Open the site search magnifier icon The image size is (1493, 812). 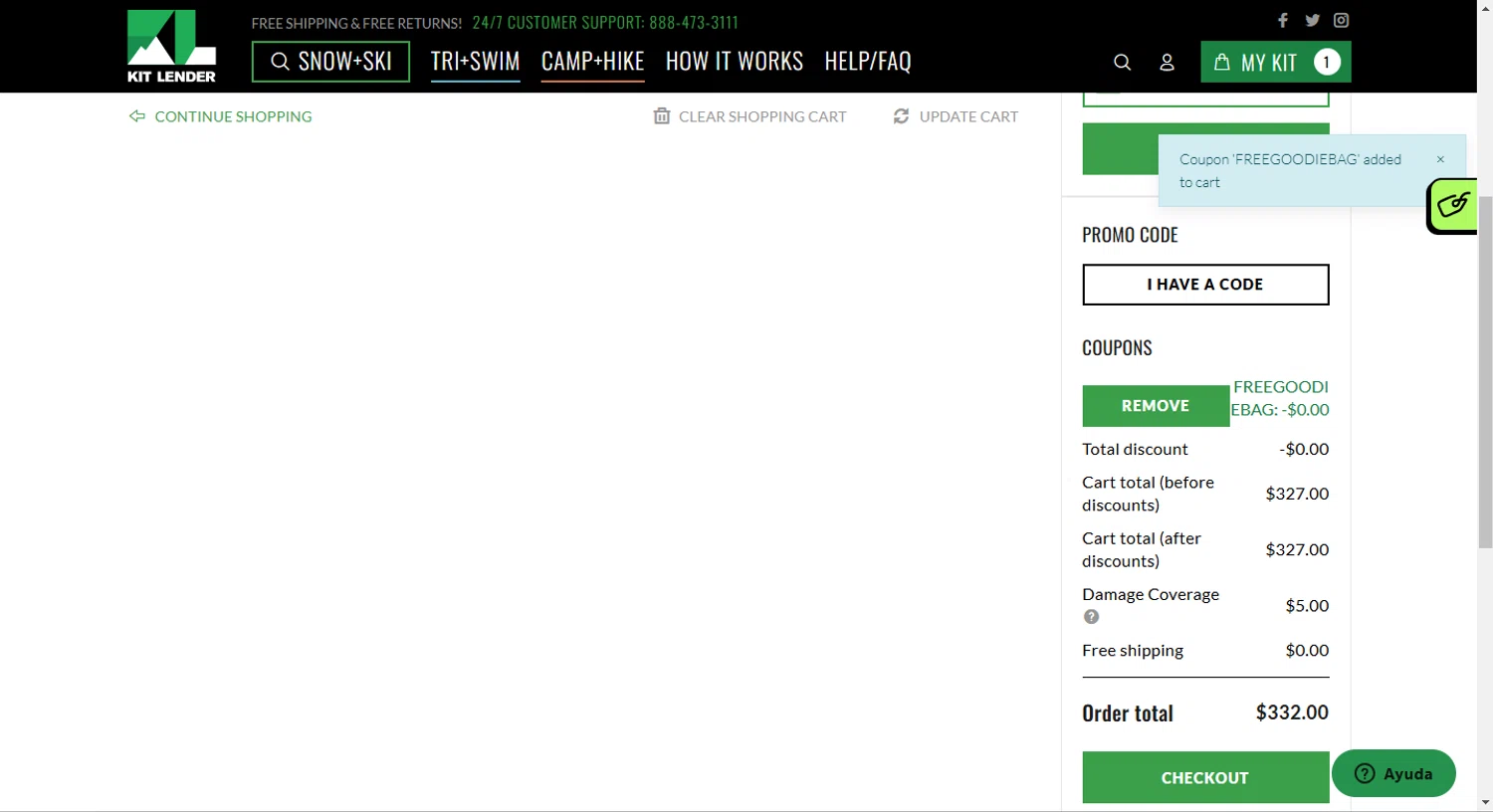coord(1122,63)
